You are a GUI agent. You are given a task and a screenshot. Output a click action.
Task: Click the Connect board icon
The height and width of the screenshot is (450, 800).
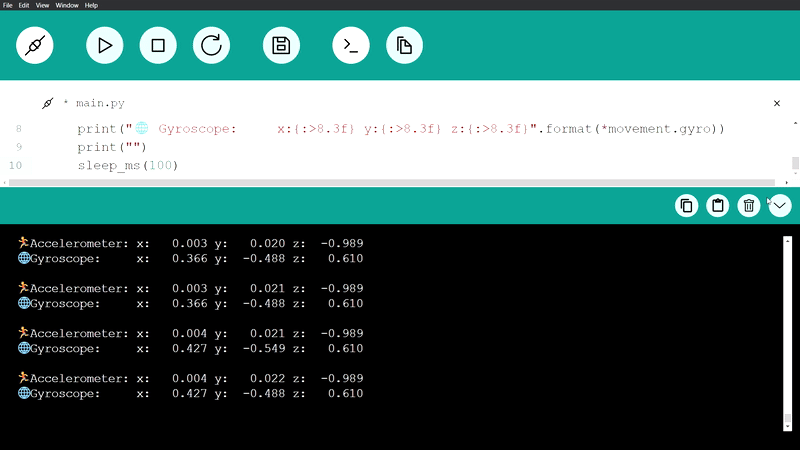coord(35,45)
